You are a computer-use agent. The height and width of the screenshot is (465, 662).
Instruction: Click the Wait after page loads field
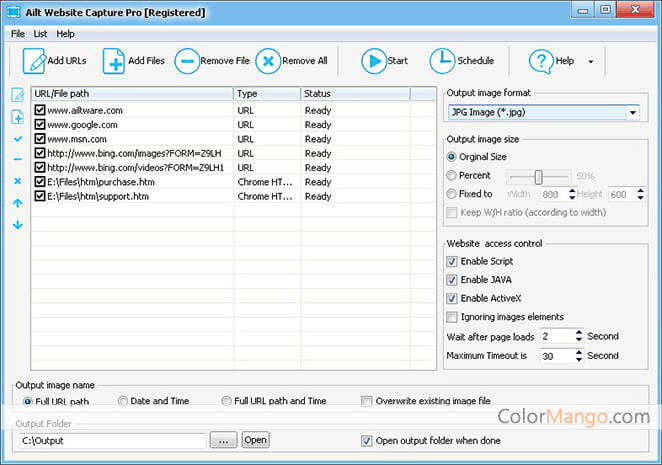click(557, 337)
